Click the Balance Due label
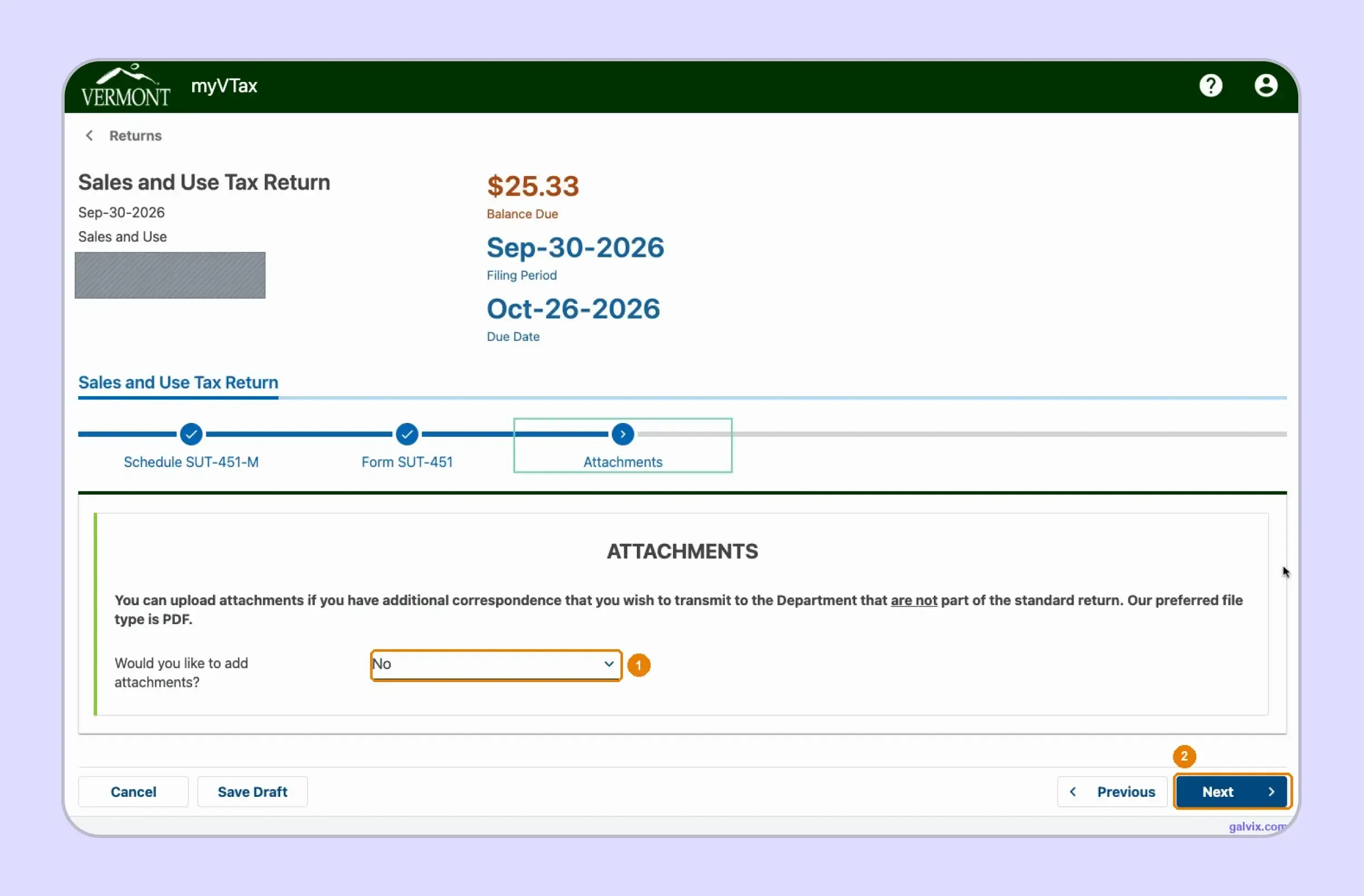 (522, 214)
